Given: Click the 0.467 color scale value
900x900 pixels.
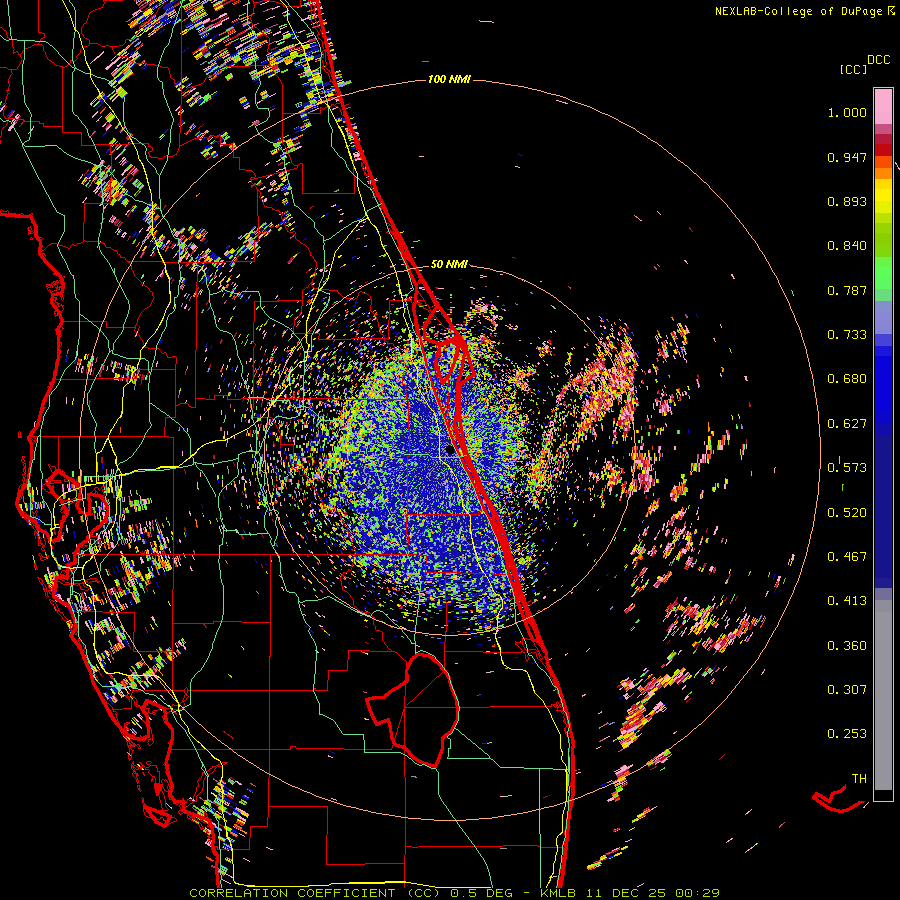Looking at the screenshot, I should [x=847, y=556].
